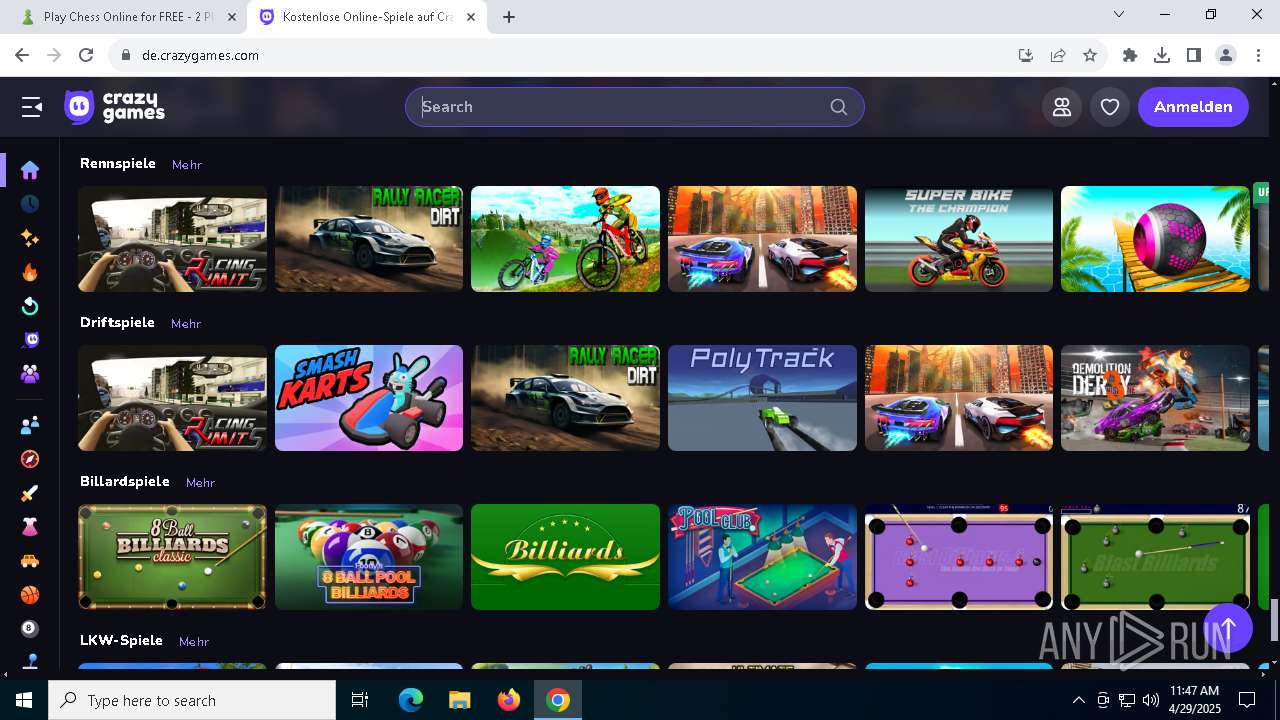Open the flame trending games icon
The image size is (1280, 720).
pyautogui.click(x=30, y=272)
